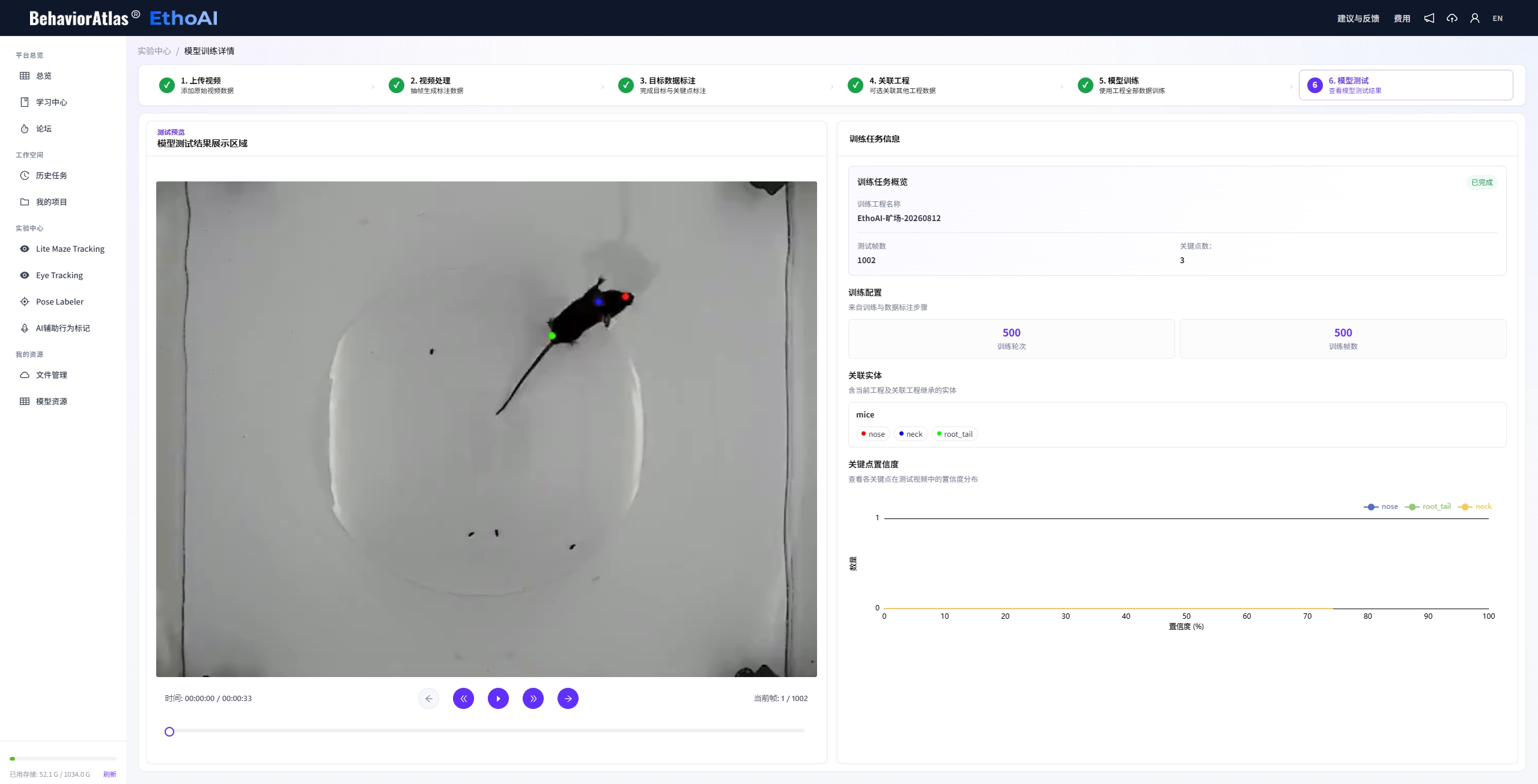Click the BehaviorAtlas EthoAI logo
1538x784 pixels.
124,18
